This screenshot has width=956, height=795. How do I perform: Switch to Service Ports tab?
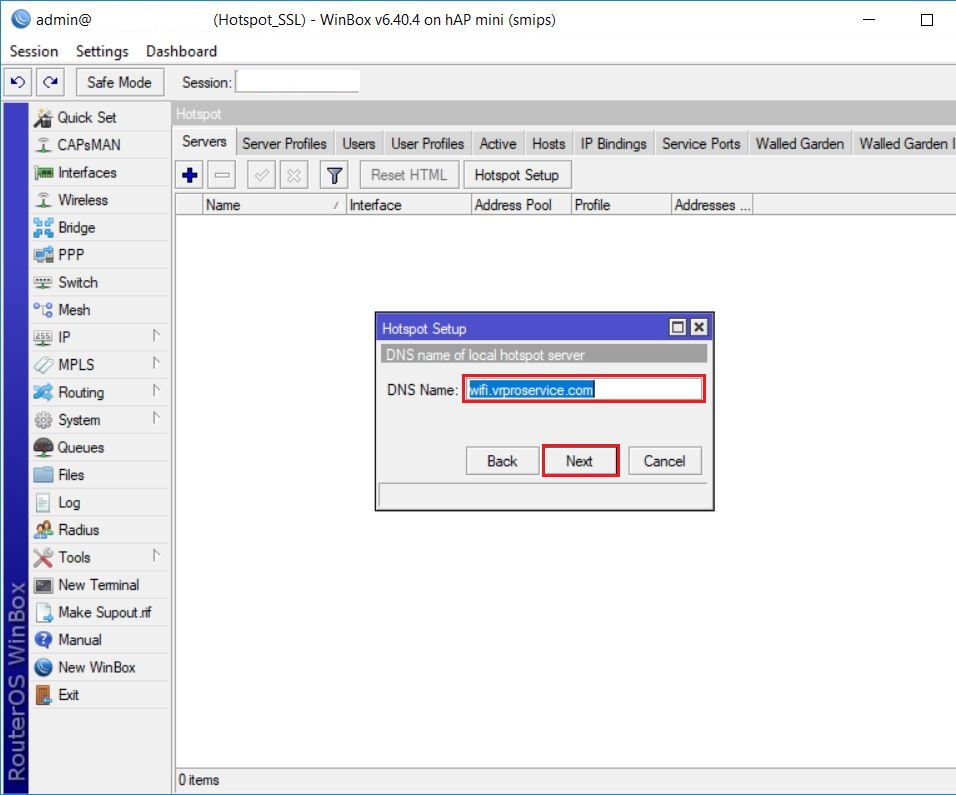click(x=701, y=144)
